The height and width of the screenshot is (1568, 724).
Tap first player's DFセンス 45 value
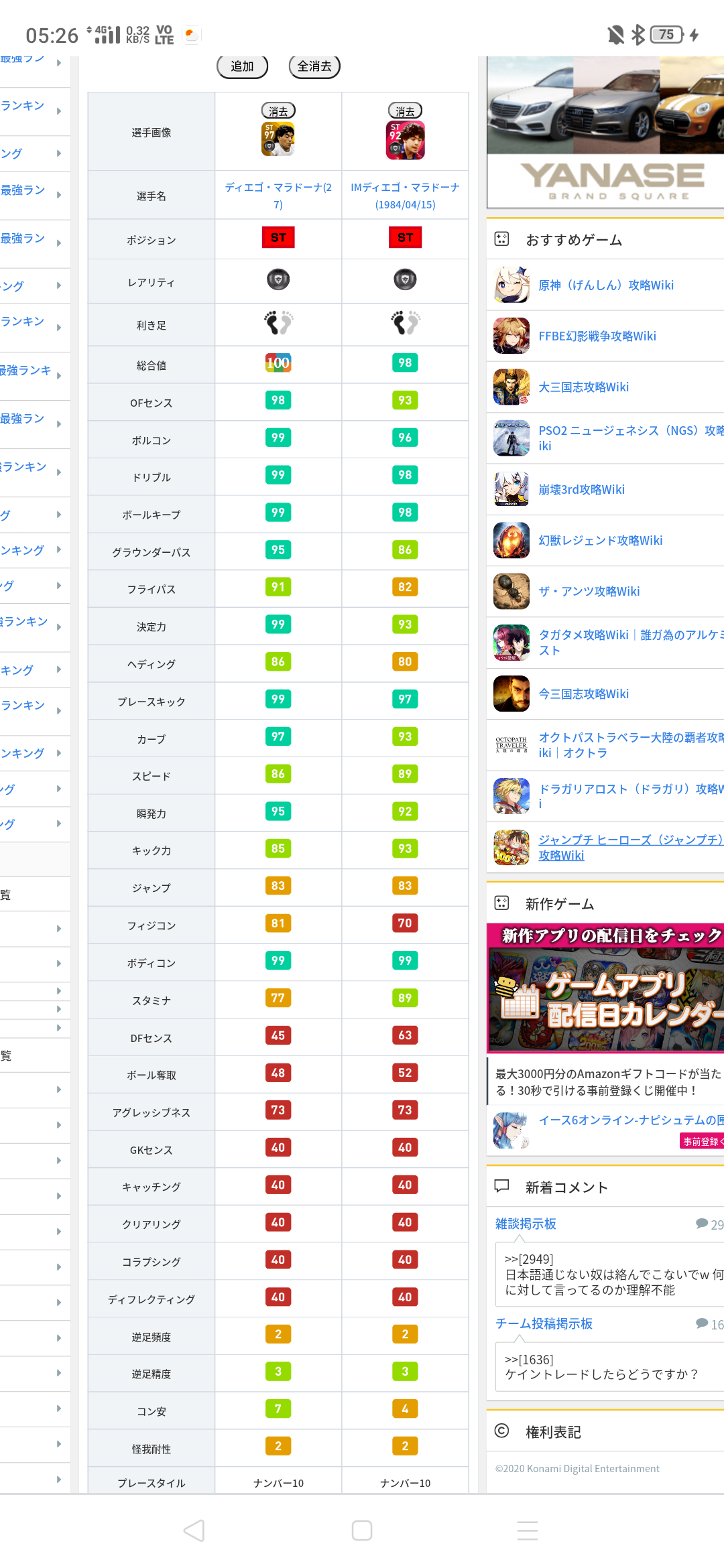point(278,1035)
